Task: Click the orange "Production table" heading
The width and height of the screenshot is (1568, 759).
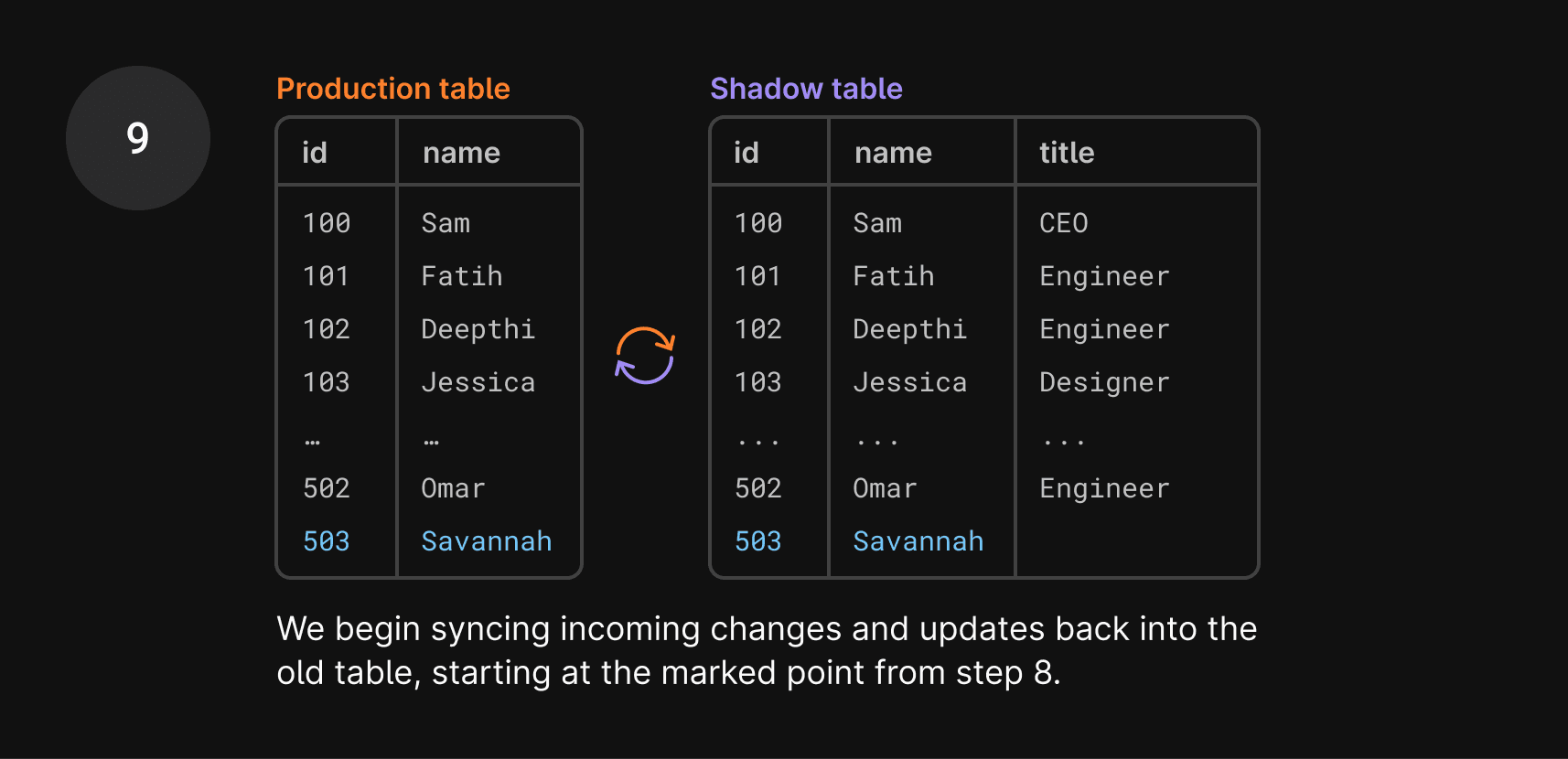Action: (x=393, y=89)
